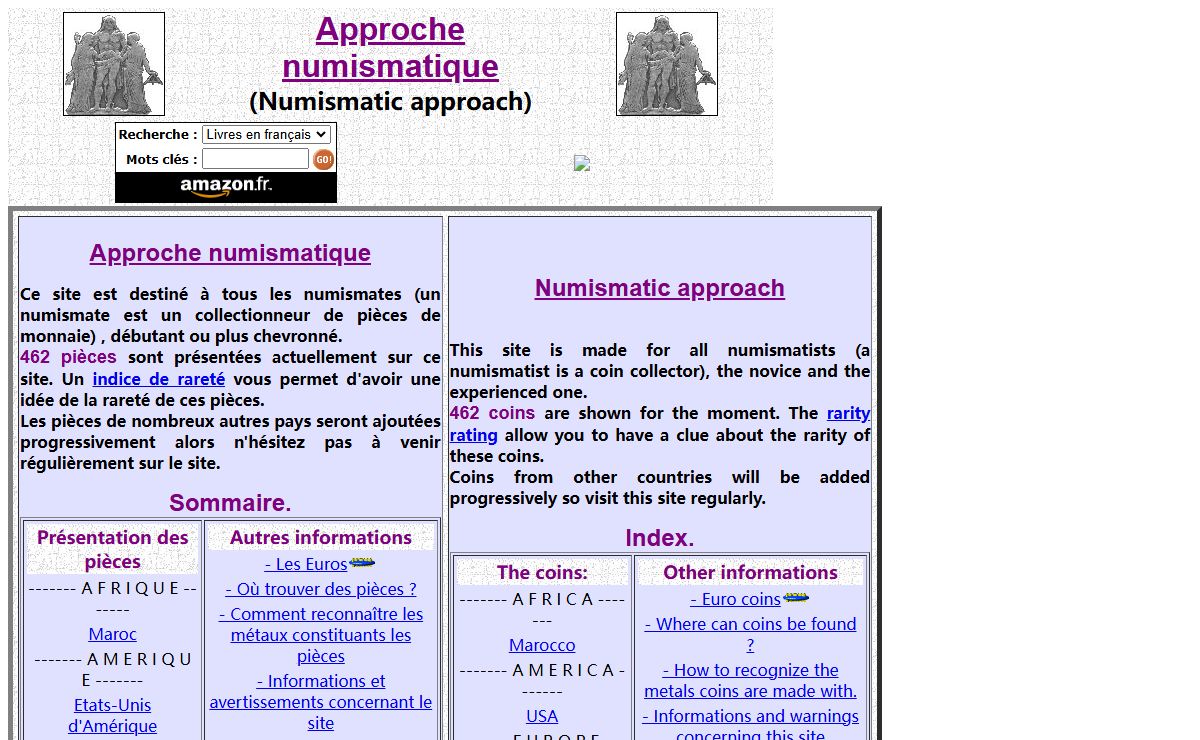Click the Sommaire heading
The image size is (1200, 740).
(x=230, y=503)
